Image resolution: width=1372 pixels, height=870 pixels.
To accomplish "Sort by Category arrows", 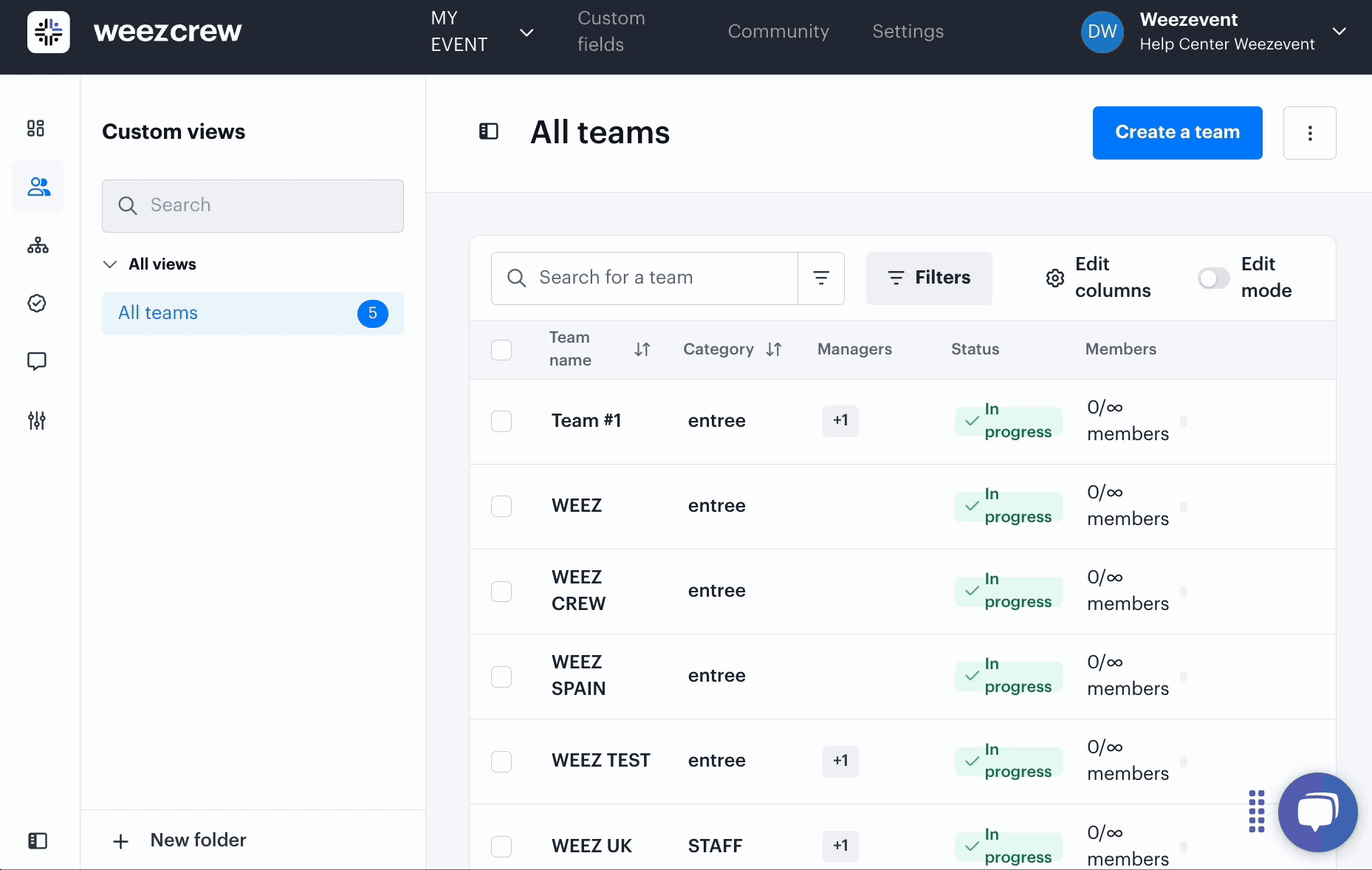I will coord(774,349).
